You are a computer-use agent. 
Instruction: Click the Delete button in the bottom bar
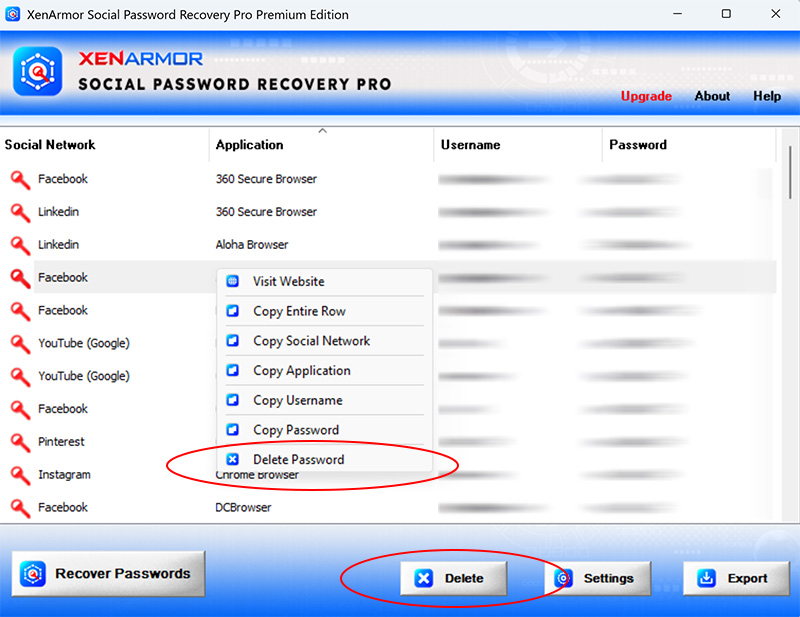point(454,578)
